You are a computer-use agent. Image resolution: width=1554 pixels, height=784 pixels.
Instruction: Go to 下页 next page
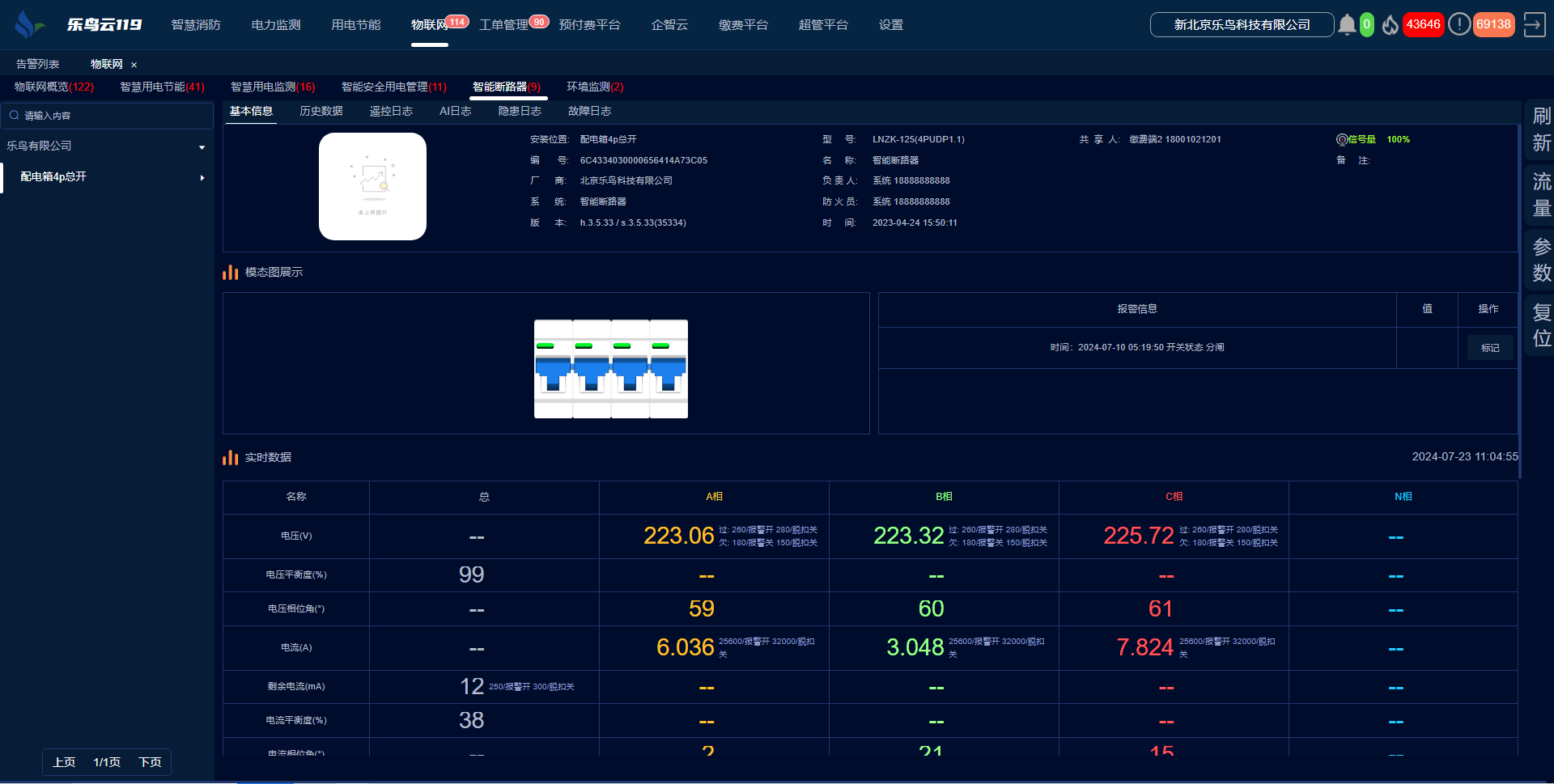click(x=150, y=762)
